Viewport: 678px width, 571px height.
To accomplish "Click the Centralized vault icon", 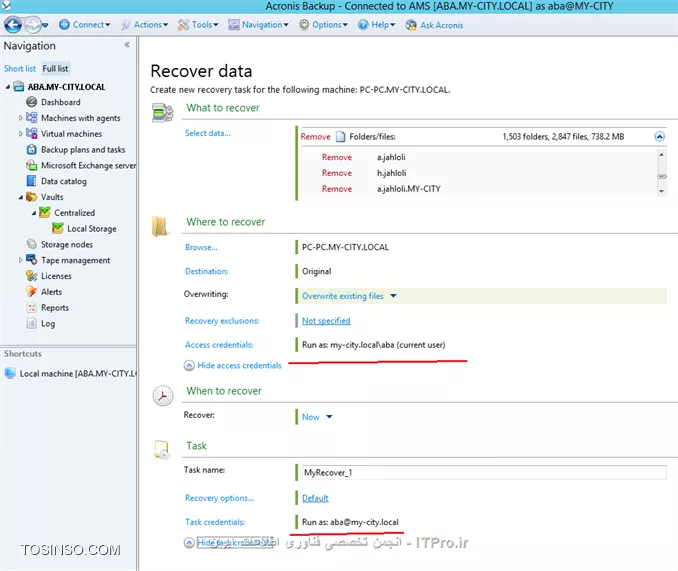I will coord(45,212).
